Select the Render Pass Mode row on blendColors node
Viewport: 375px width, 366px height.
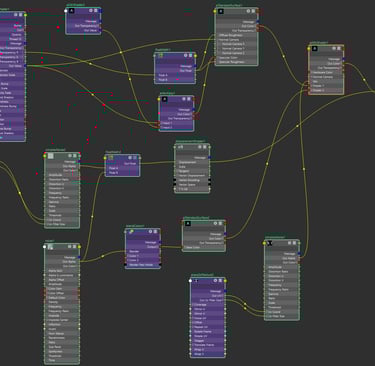coord(143,265)
